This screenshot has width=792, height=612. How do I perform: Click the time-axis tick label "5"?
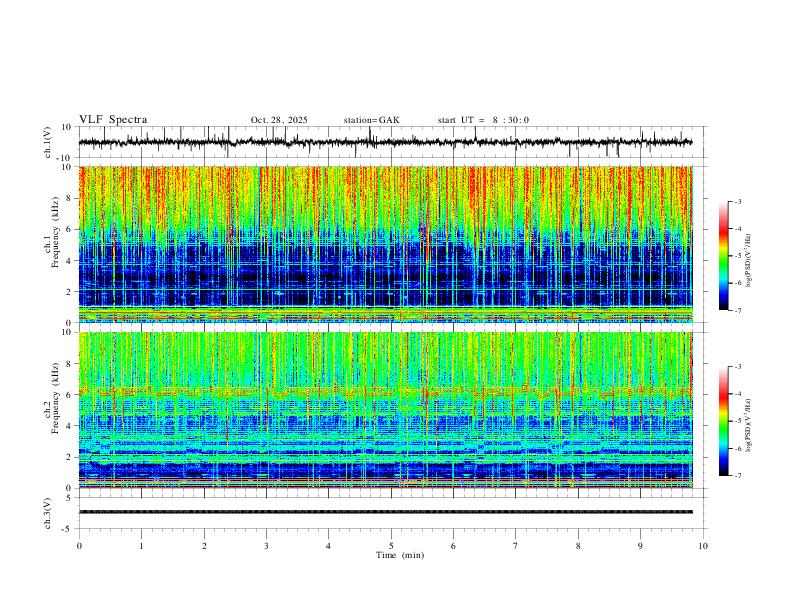[x=391, y=546]
